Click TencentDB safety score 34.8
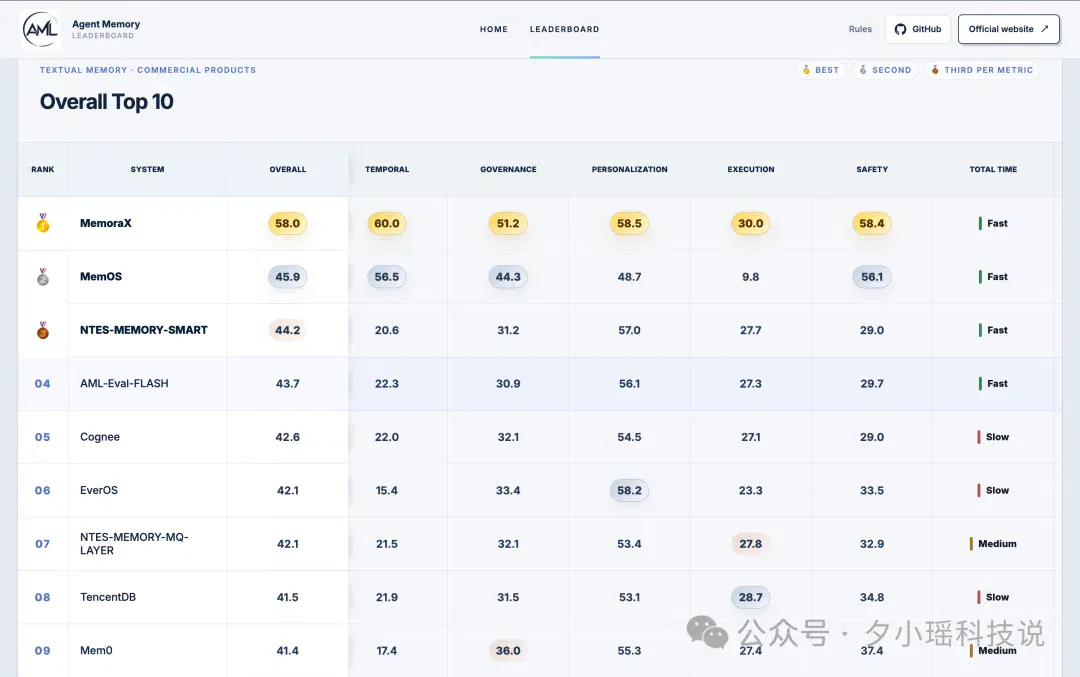 [871, 597]
